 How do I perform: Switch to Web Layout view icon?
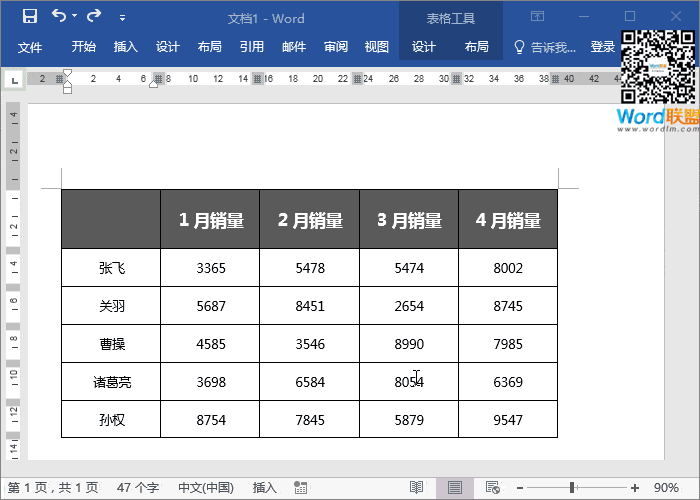(492, 488)
